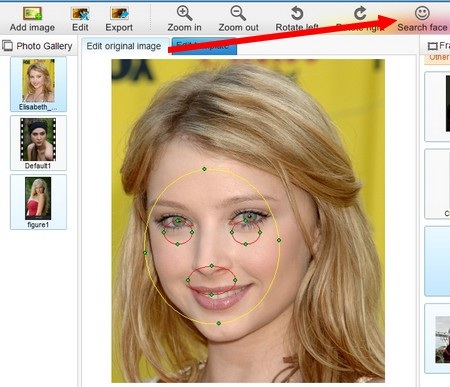The image size is (450, 387).
Task: Click the Zoom out magnifier icon
Action: 238,13
